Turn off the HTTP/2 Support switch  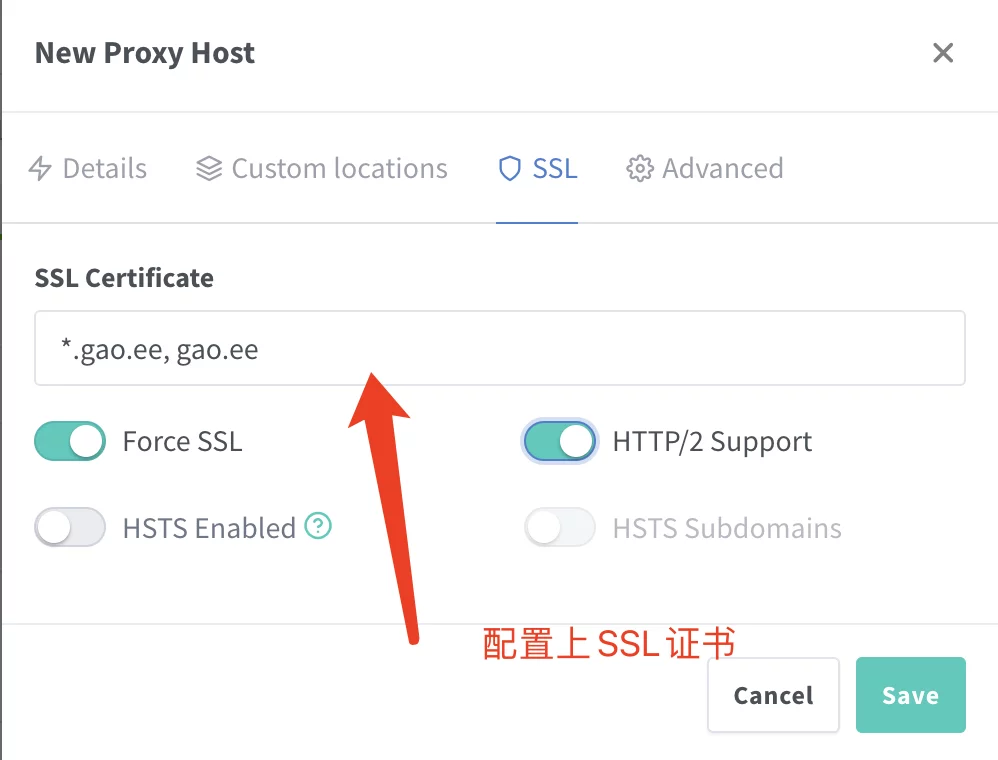560,441
